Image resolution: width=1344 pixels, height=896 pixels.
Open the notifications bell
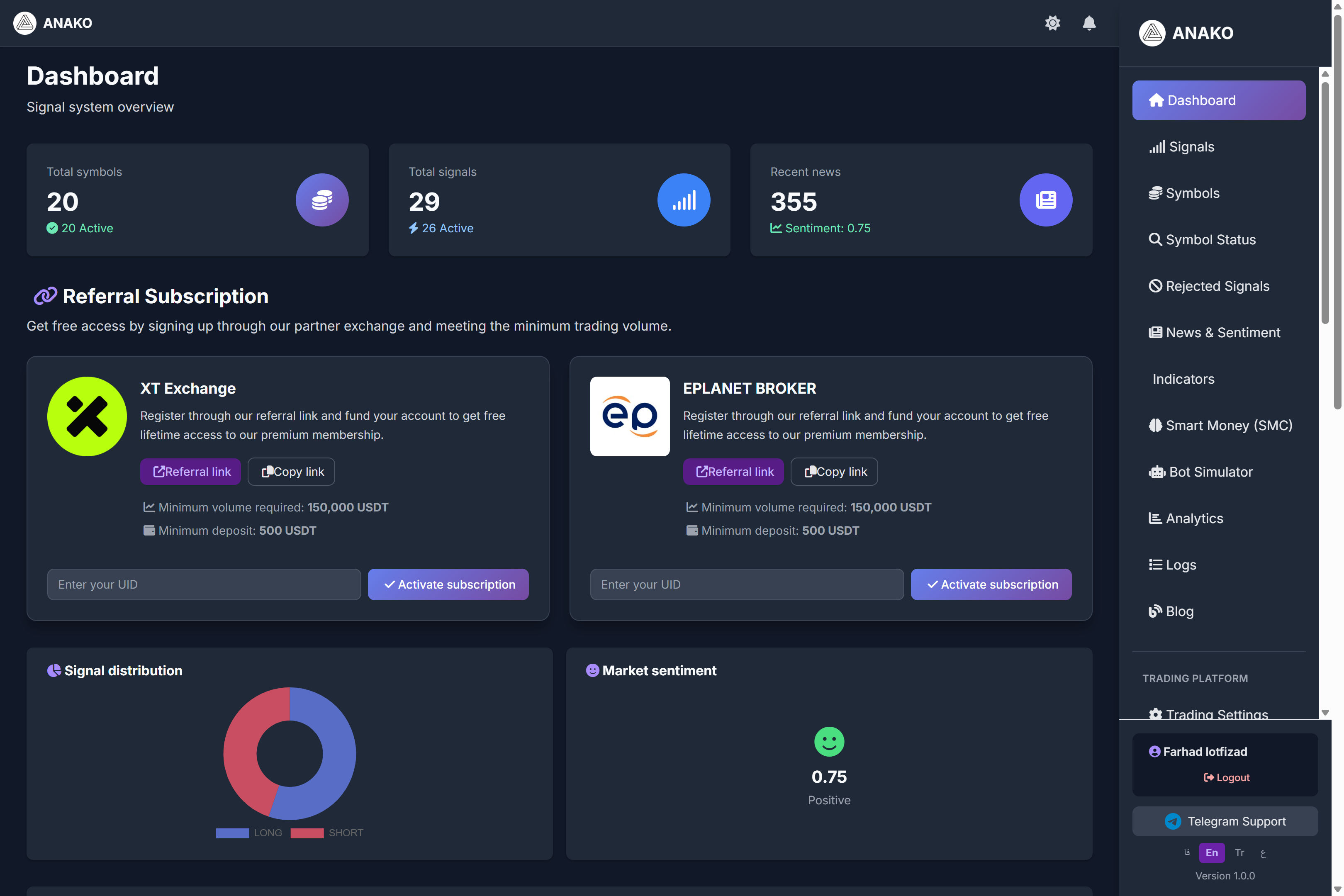click(1089, 23)
